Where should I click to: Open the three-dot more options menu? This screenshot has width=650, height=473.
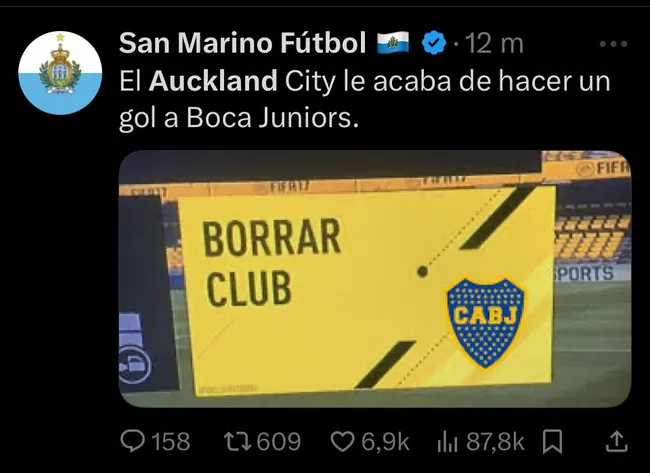614,44
